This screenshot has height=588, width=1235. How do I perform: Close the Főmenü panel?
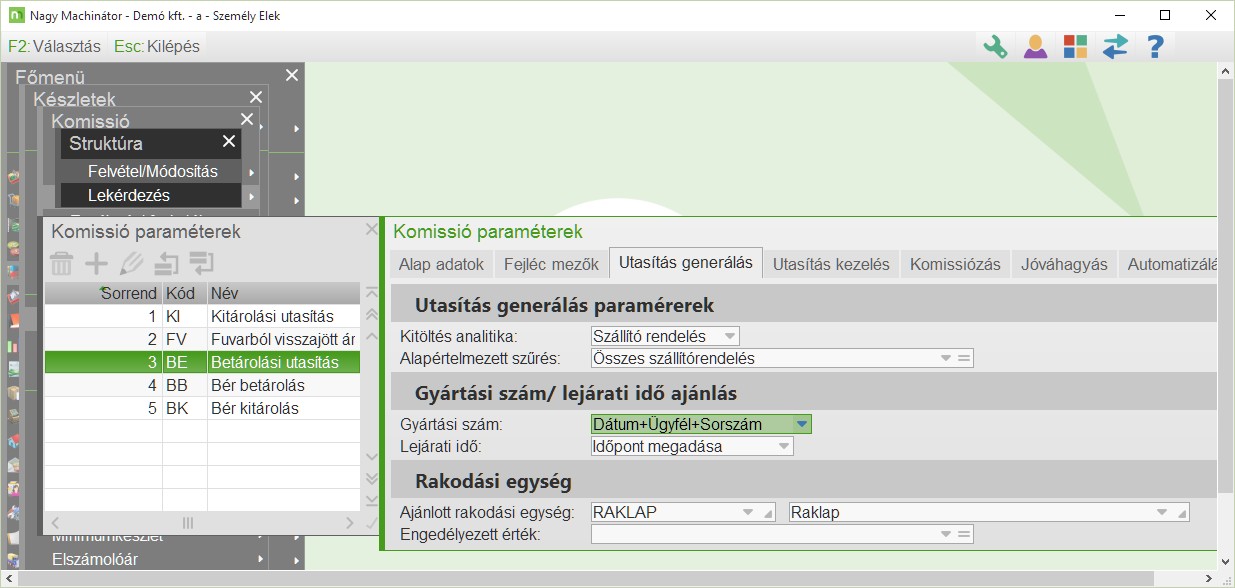291,76
